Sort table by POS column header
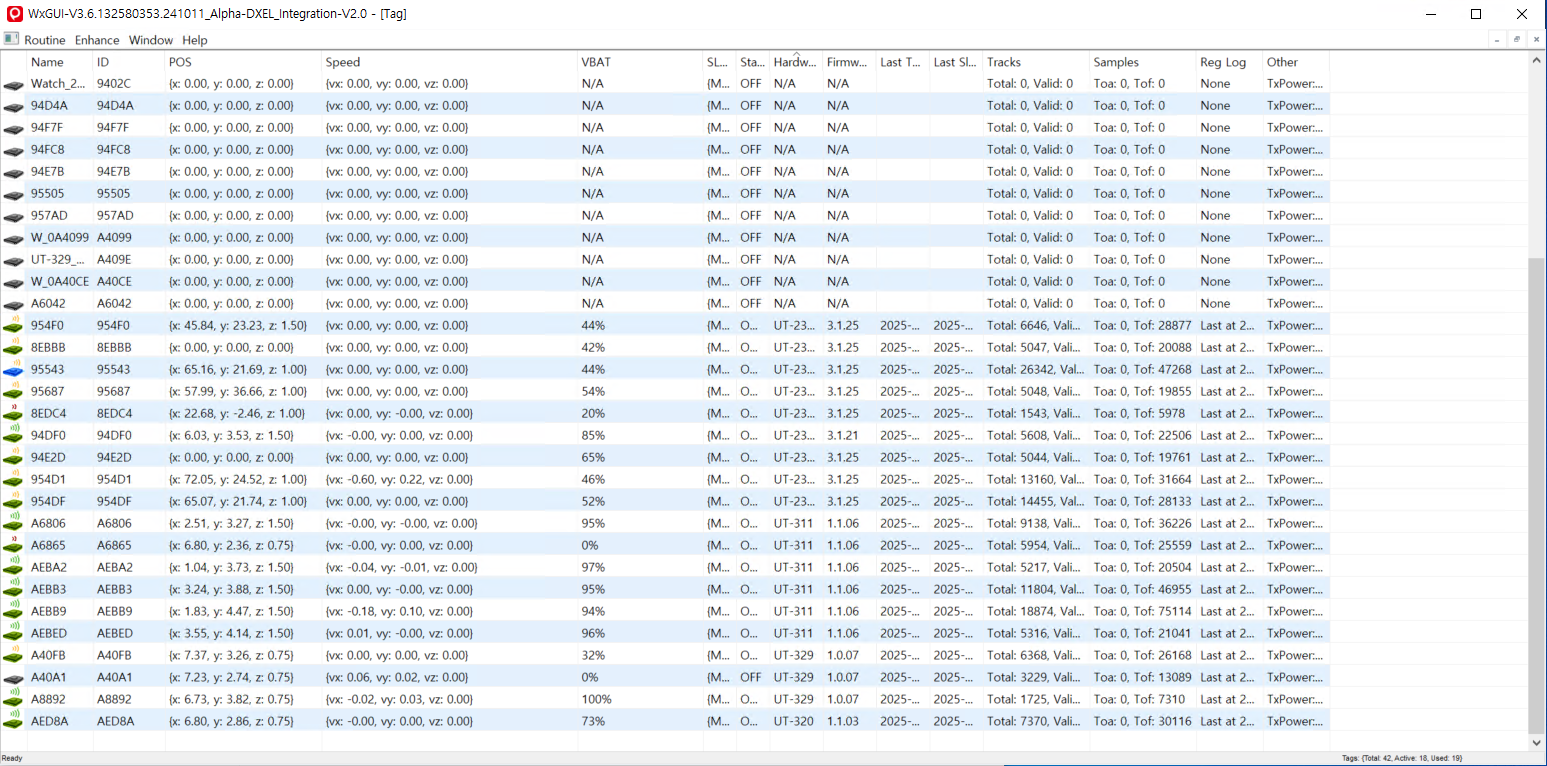The width and height of the screenshot is (1547, 766). point(180,62)
